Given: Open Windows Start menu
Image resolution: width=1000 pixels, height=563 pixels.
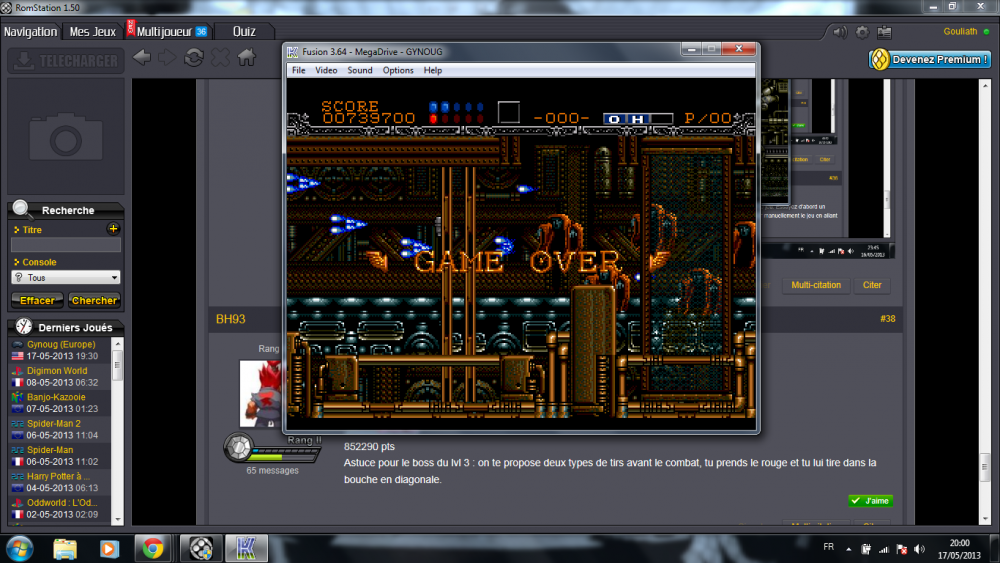Looking at the screenshot, I should 19,548.
